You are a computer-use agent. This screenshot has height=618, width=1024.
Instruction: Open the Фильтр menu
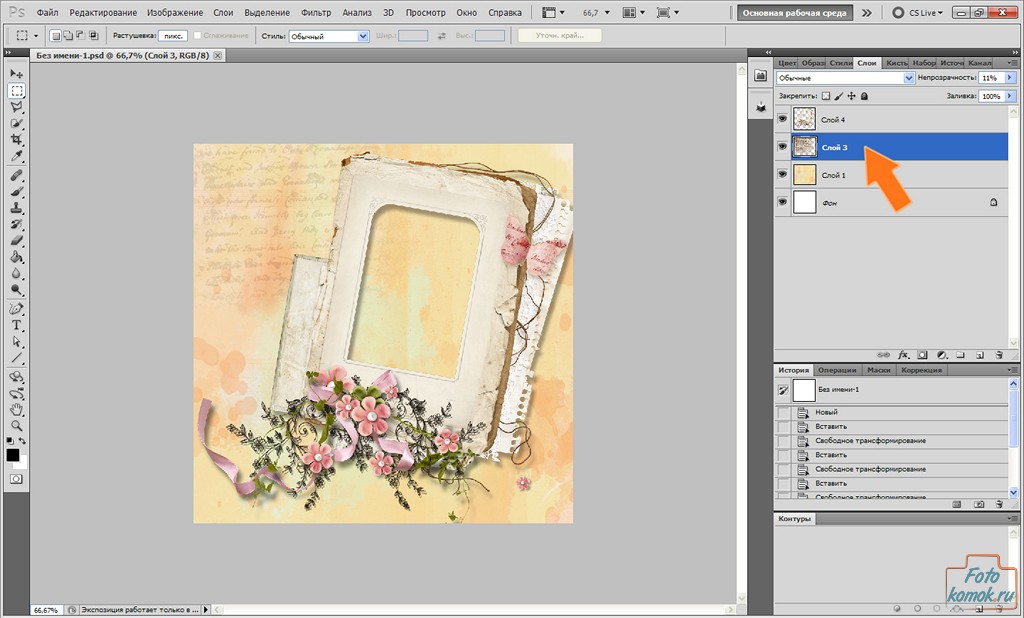tap(315, 13)
